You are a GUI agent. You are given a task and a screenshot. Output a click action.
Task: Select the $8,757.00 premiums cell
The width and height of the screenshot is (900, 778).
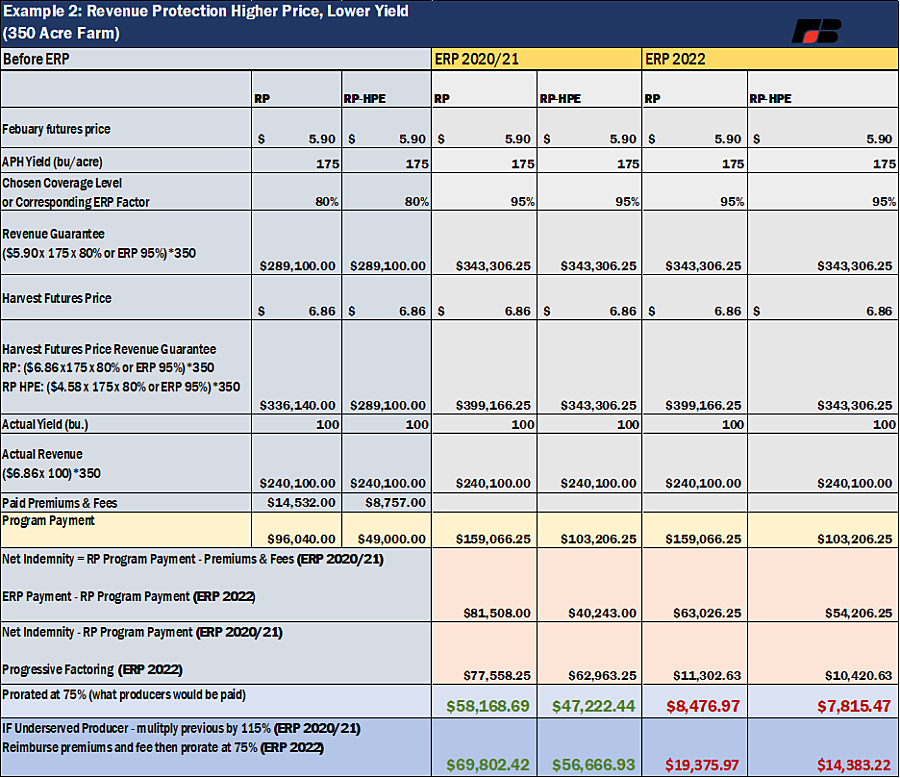[386, 502]
